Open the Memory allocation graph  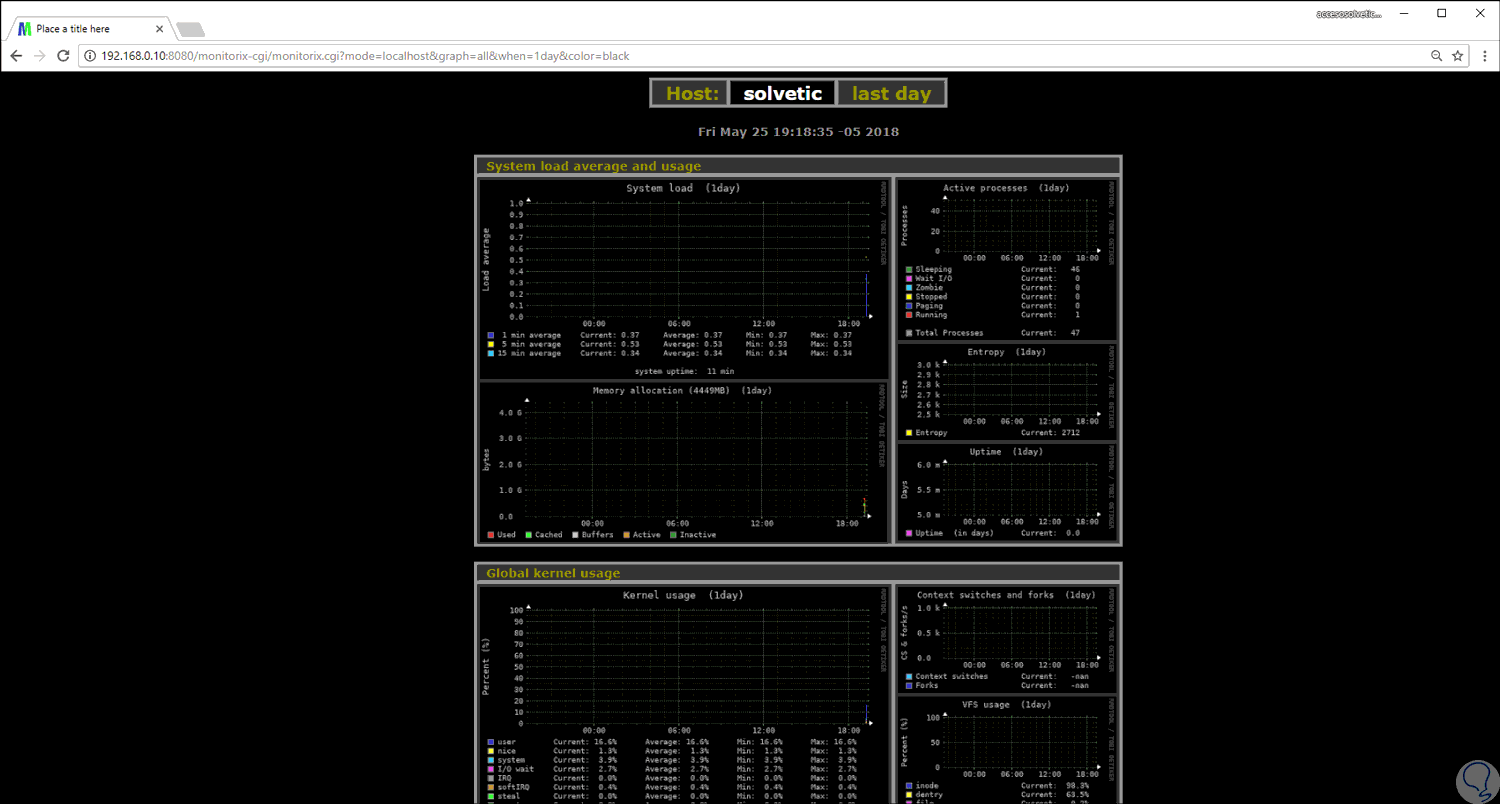683,462
